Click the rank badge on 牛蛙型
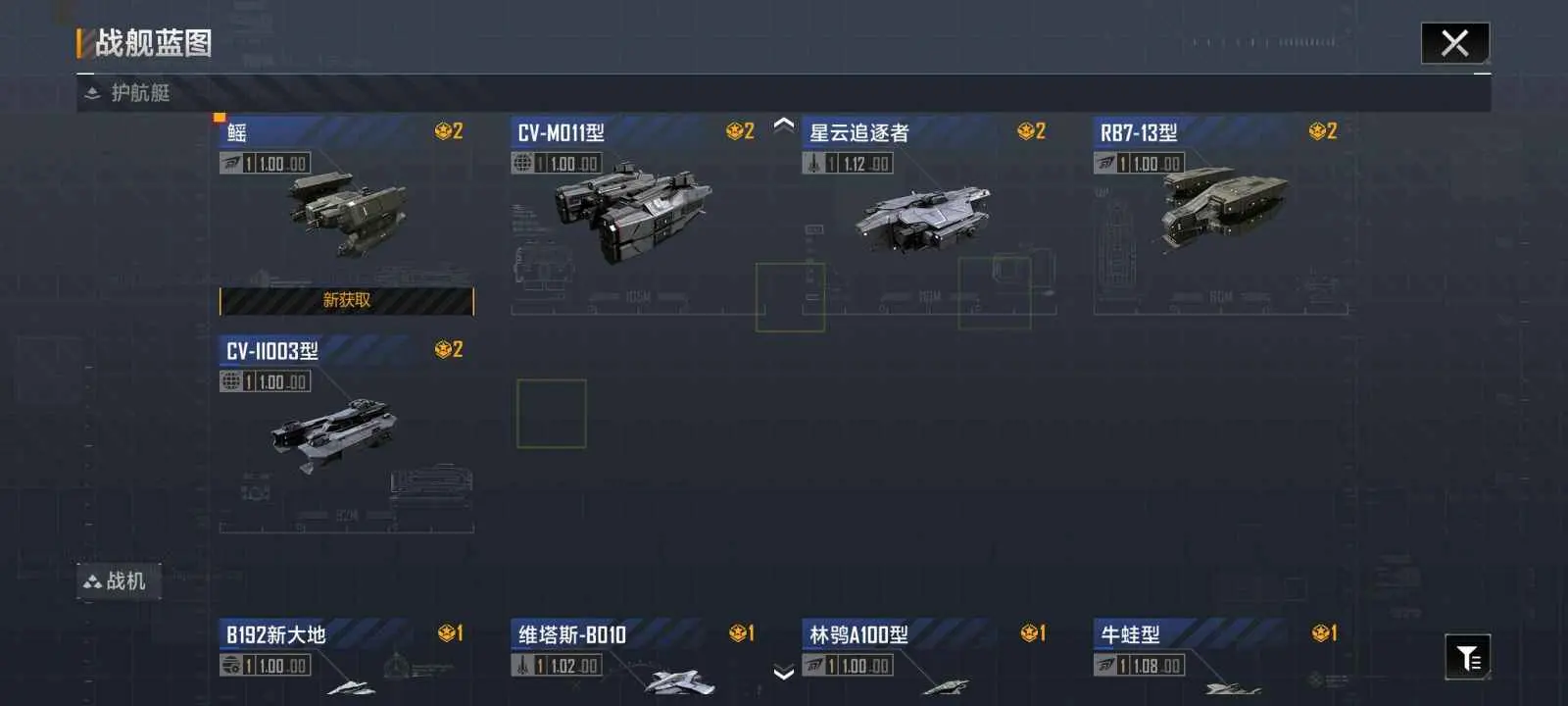This screenshot has height=706, width=1568. (x=1324, y=633)
